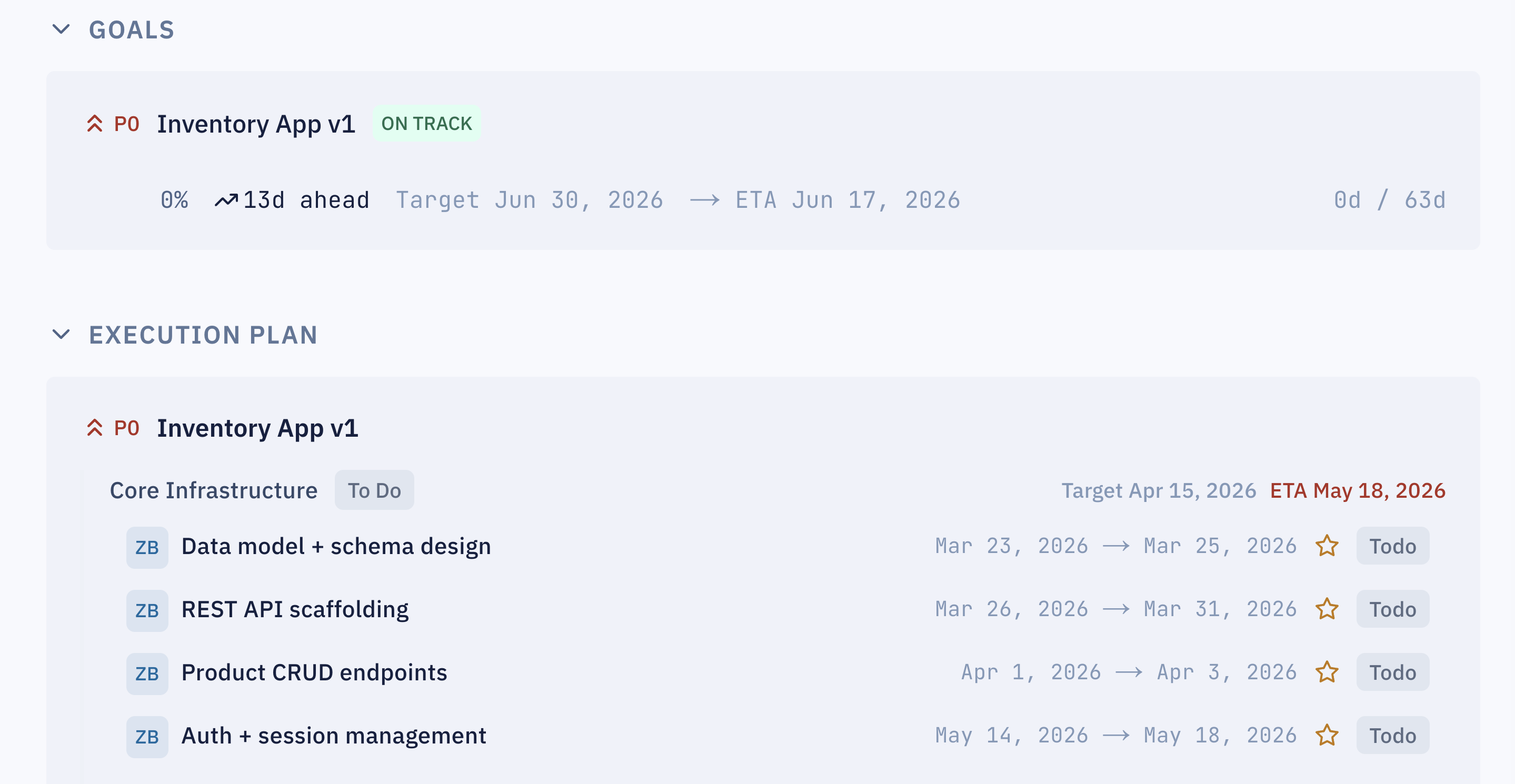
Task: Collapse the EXECUTION PLAN section
Action: (x=61, y=335)
